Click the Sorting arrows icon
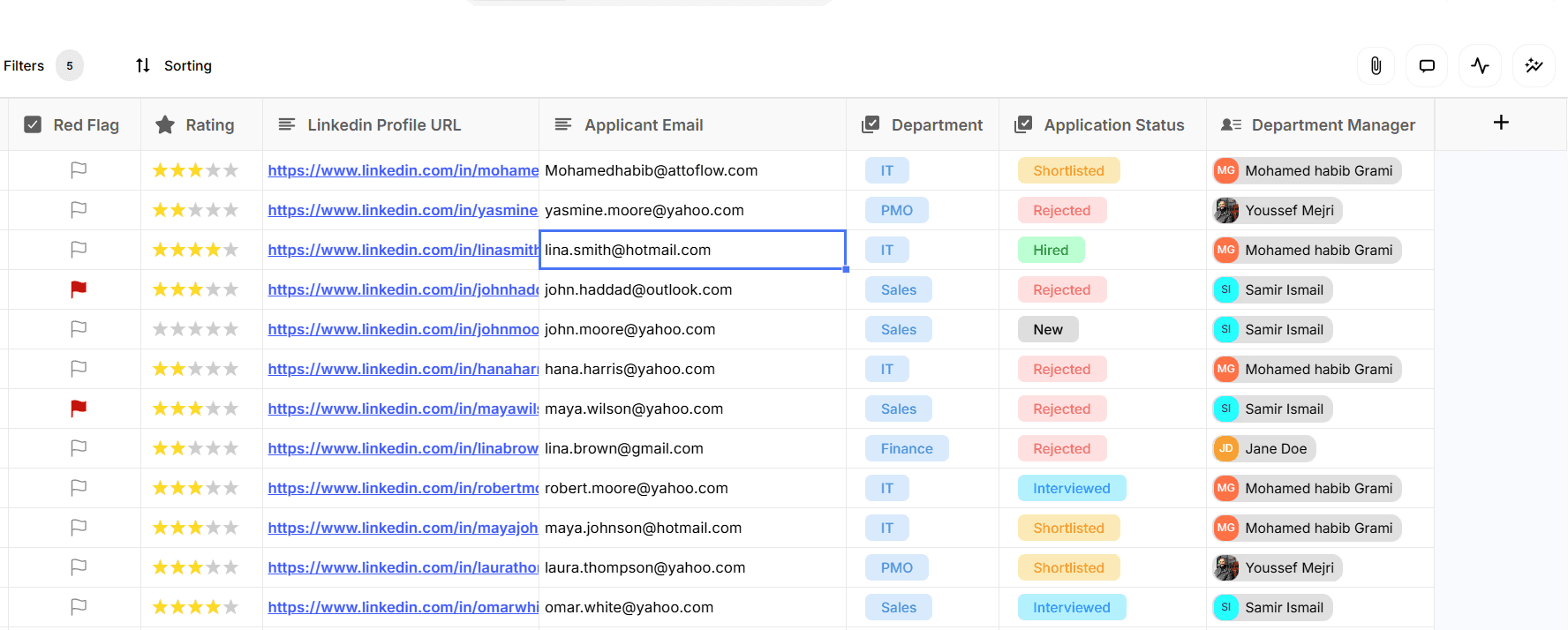The image size is (1568, 630). 143,65
